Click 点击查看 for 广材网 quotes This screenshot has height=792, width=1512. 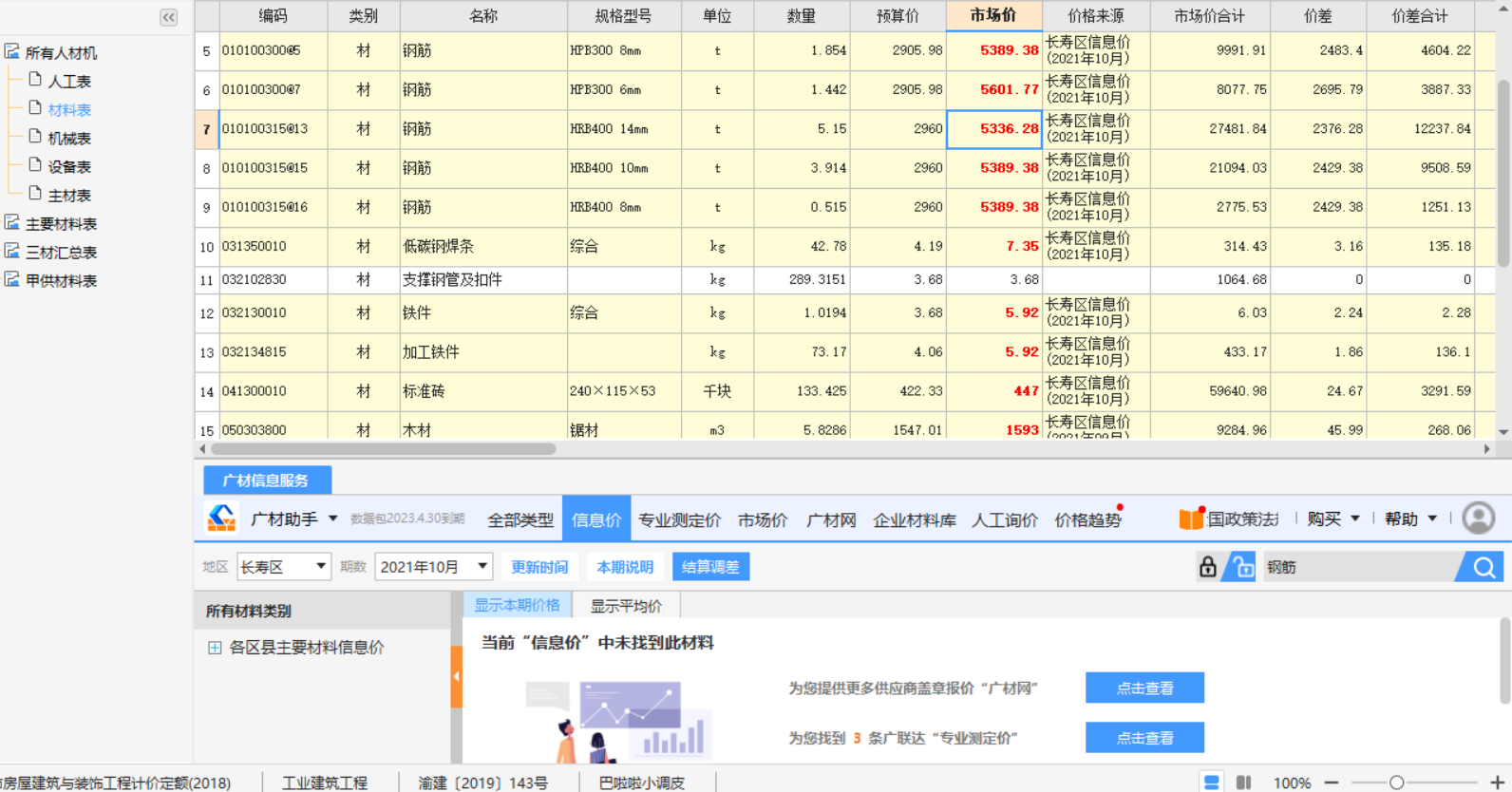(1144, 688)
